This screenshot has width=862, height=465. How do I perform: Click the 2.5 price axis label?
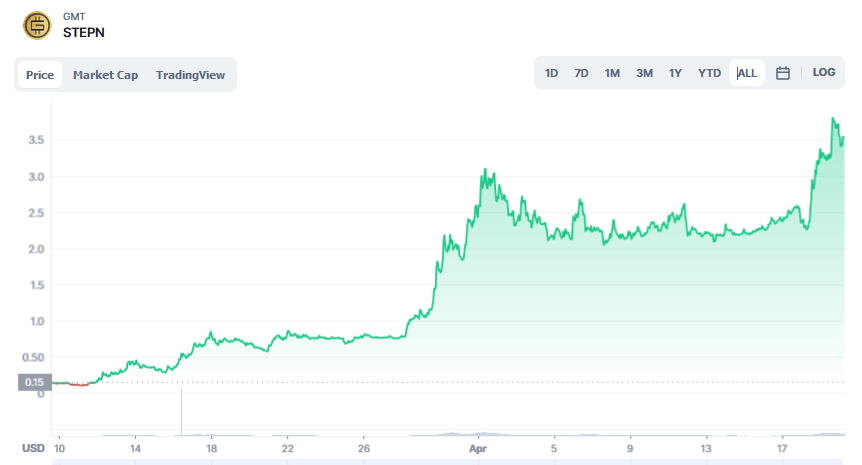click(x=36, y=213)
